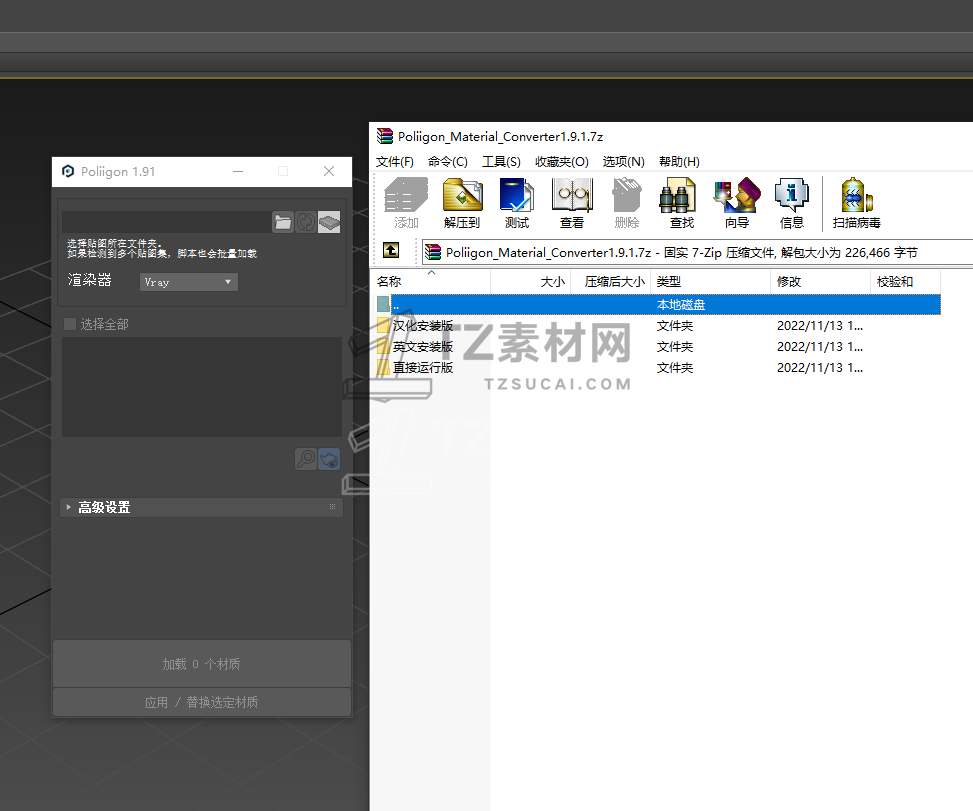Image resolution: width=973 pixels, height=811 pixels.
Task: Click the texture folder path input field
Action: click(x=166, y=222)
